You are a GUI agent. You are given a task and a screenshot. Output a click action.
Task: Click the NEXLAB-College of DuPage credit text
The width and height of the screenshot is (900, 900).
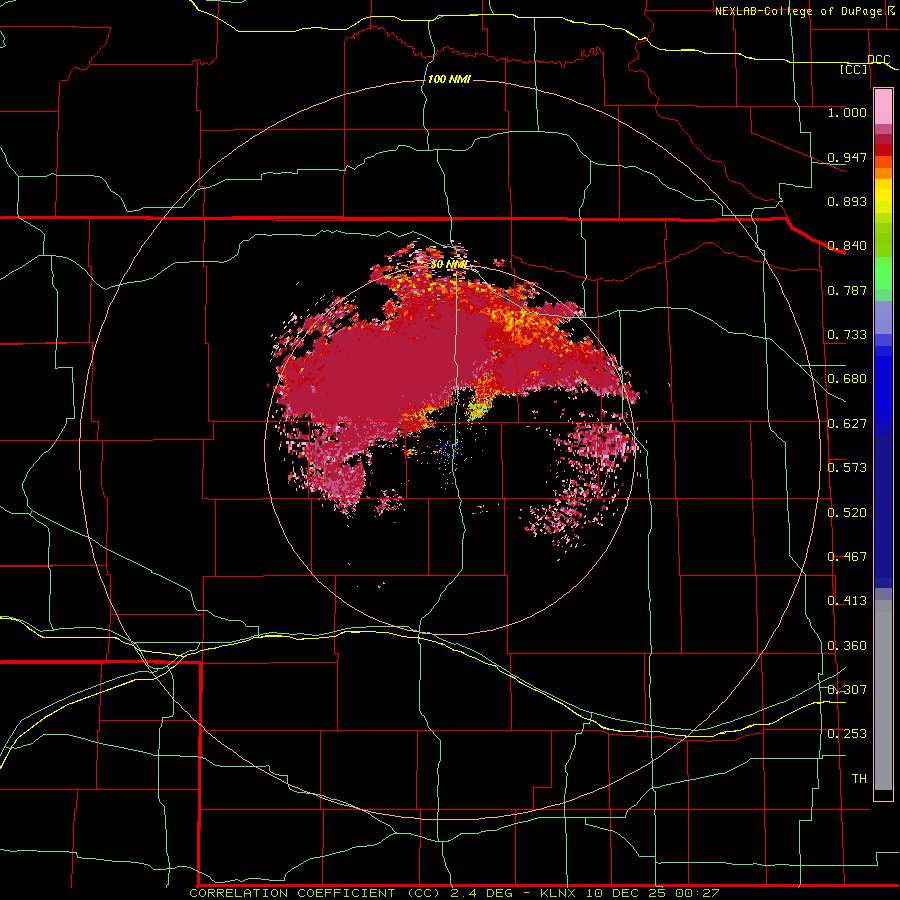pos(798,11)
